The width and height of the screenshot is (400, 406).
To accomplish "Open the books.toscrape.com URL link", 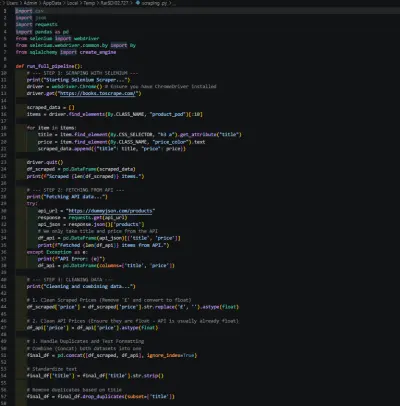I will click(x=97, y=93).
